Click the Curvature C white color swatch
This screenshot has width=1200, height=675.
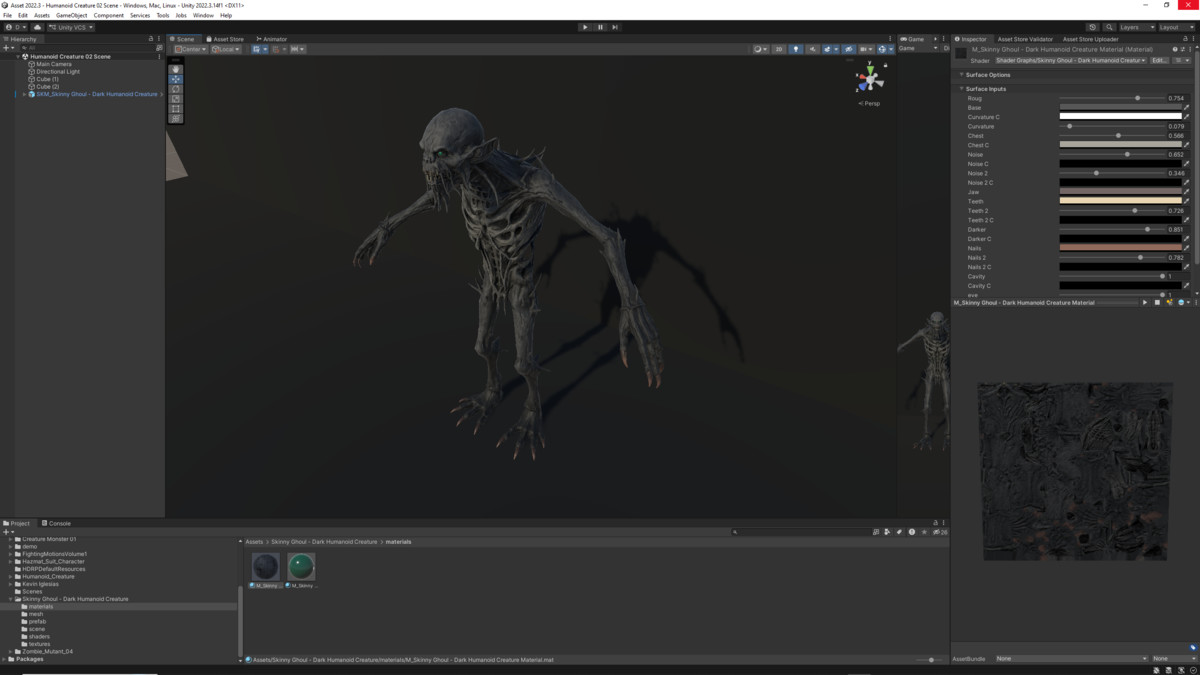[1120, 117]
